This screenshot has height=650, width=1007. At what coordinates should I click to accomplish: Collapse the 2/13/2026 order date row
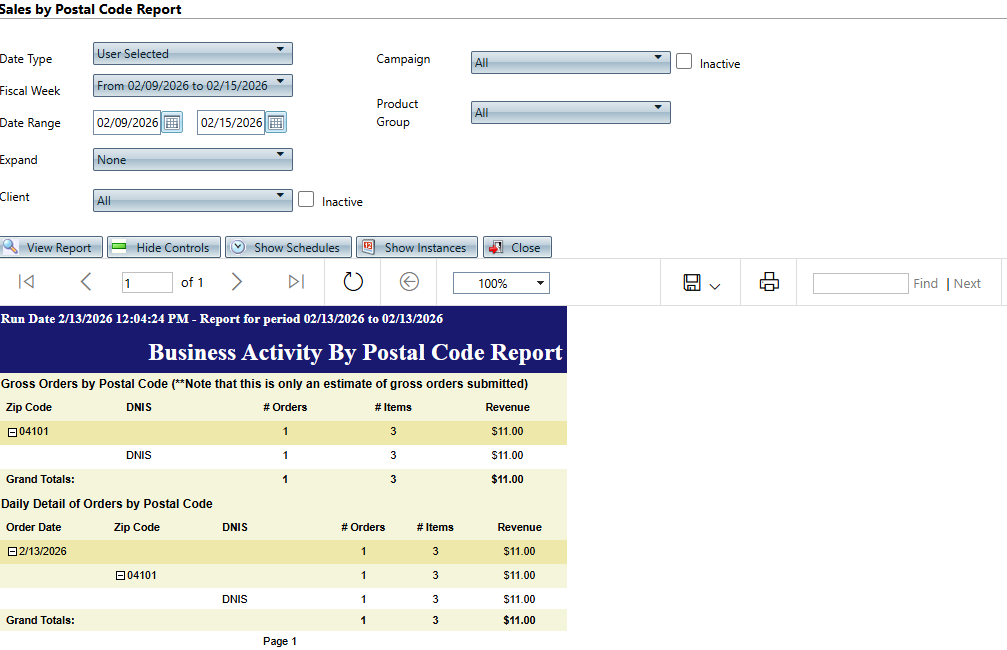coord(12,552)
